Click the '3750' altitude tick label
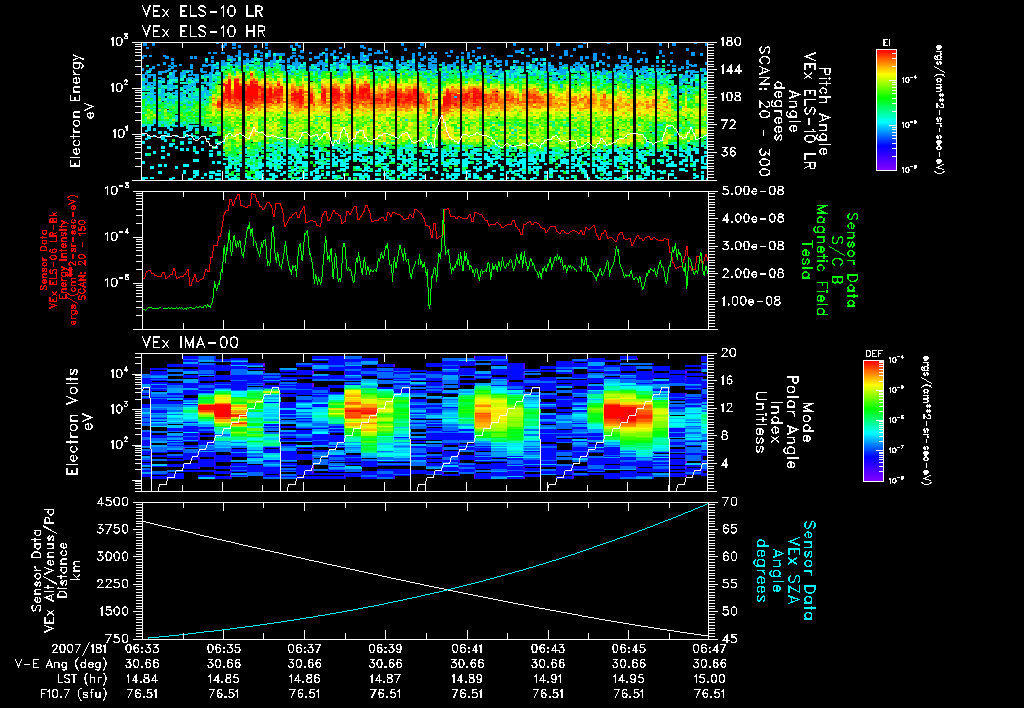Viewport: 1024px width, 708px height. tap(113, 529)
